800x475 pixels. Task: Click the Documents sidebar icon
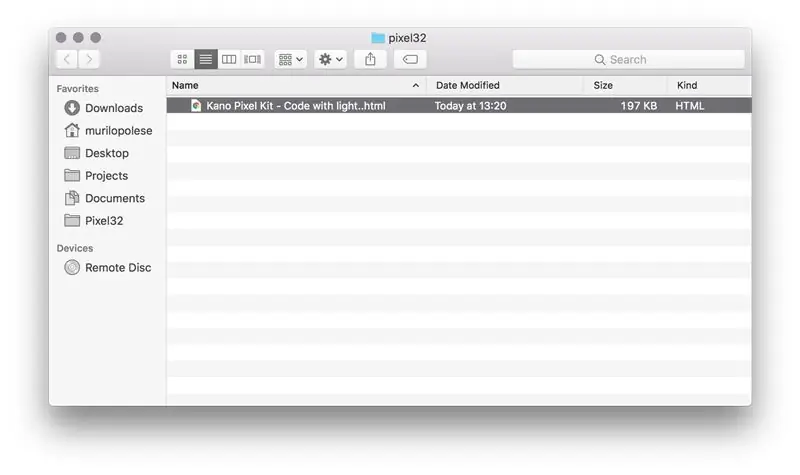pos(72,197)
